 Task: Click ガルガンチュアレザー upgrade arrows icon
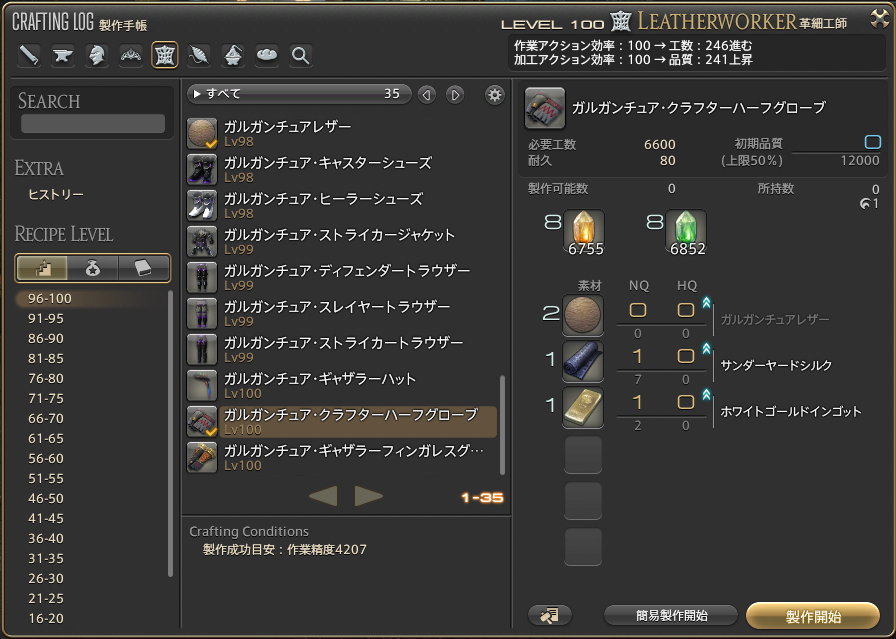coord(706,302)
